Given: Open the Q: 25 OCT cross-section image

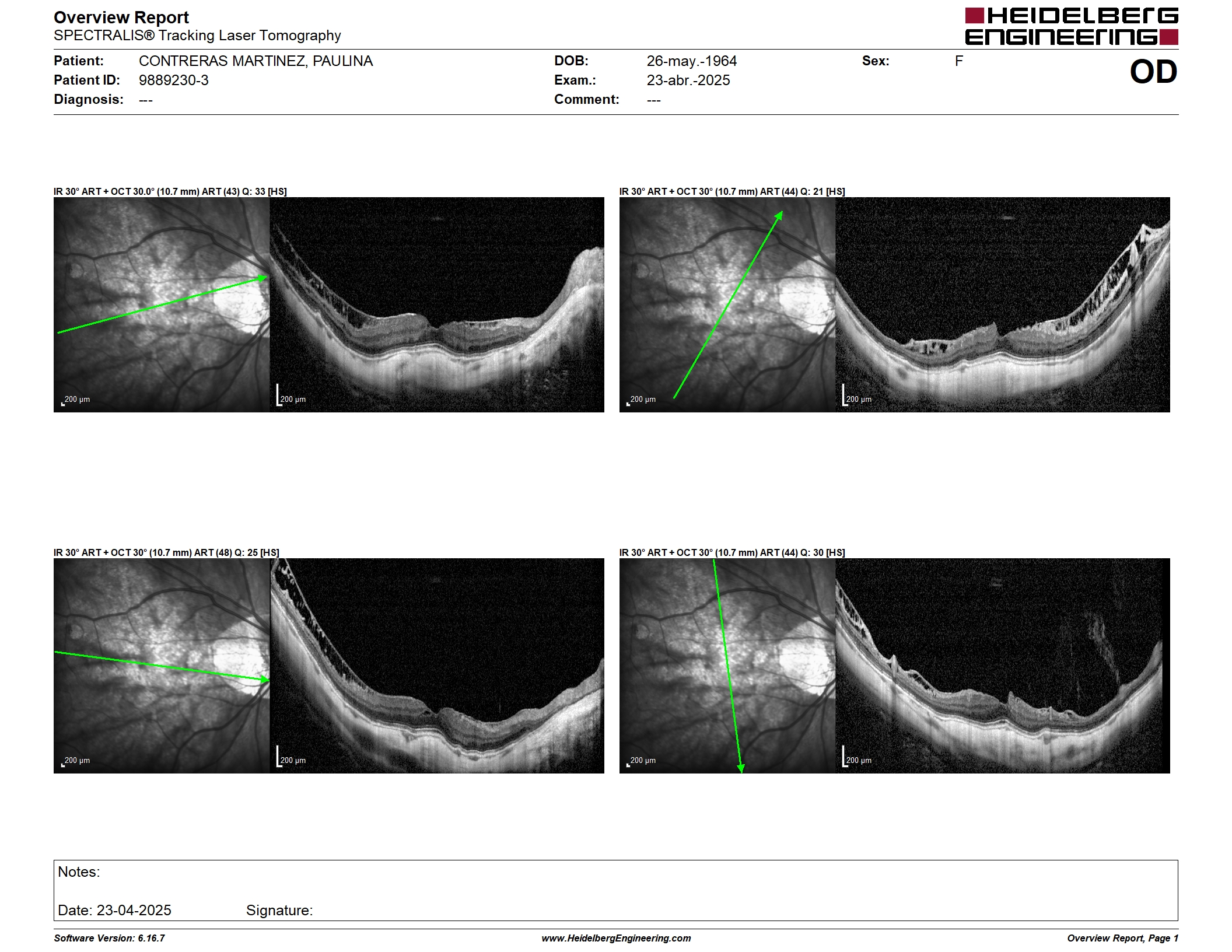Looking at the screenshot, I should tap(437, 666).
